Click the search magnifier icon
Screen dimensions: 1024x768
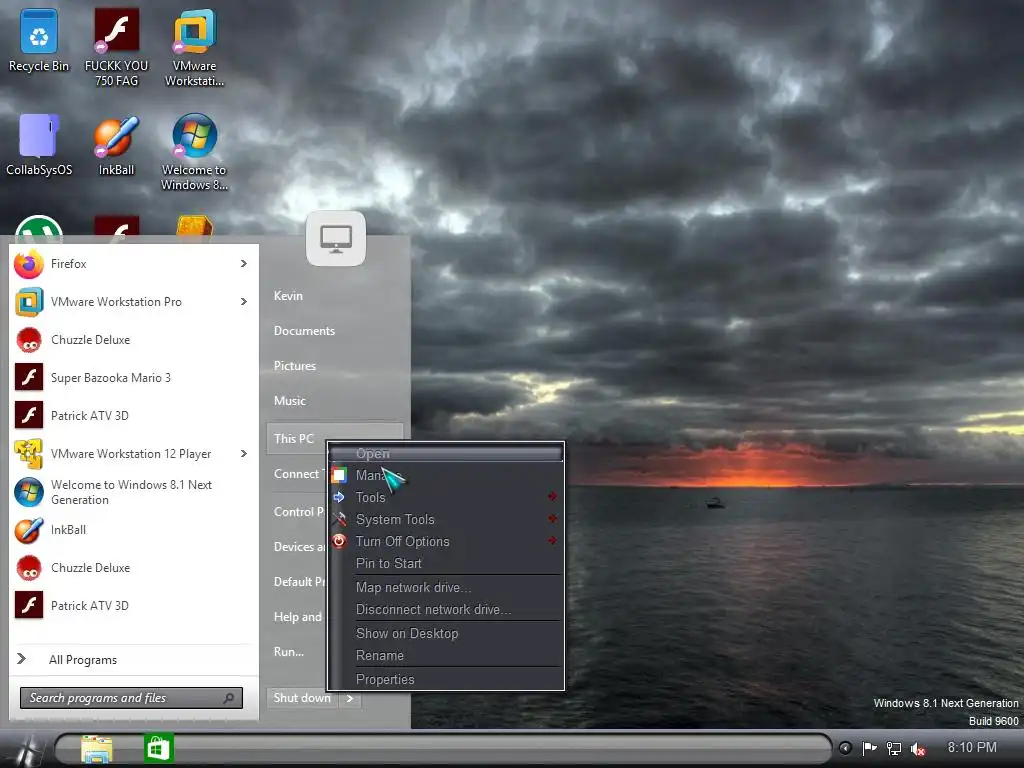229,698
